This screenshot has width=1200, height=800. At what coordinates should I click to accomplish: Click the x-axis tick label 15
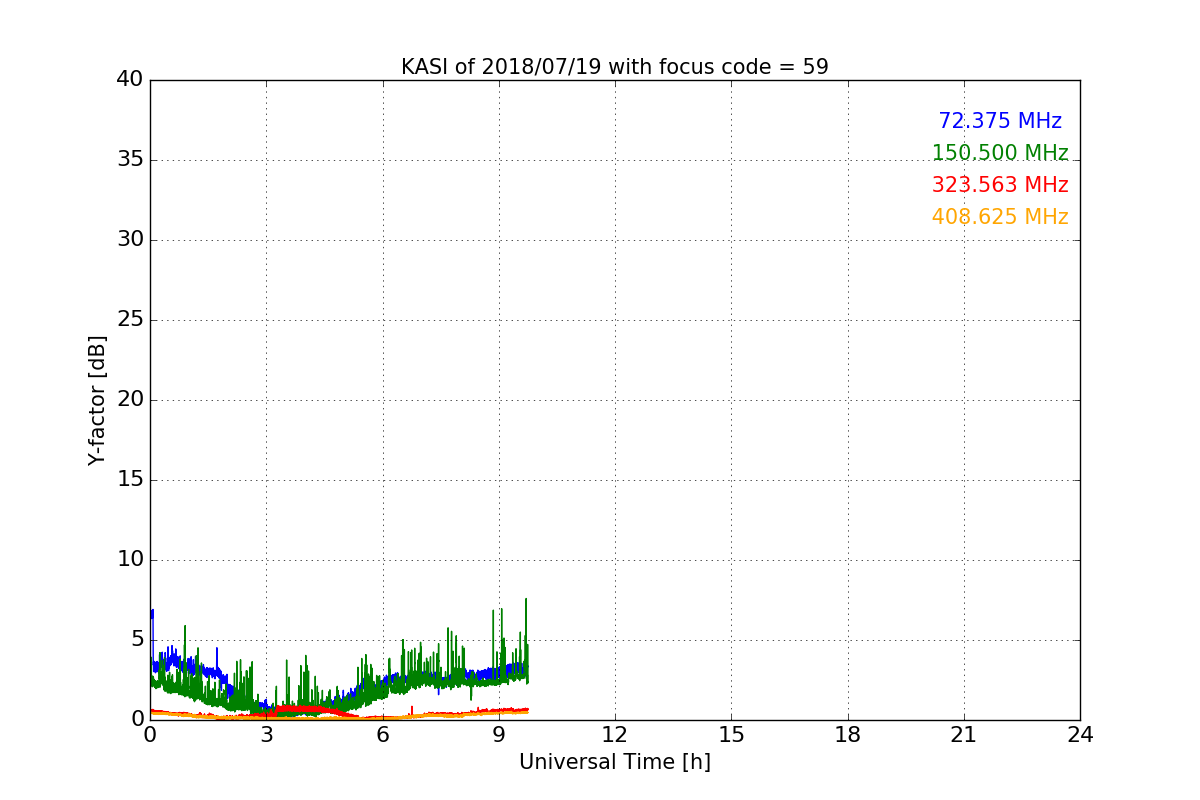(731, 735)
